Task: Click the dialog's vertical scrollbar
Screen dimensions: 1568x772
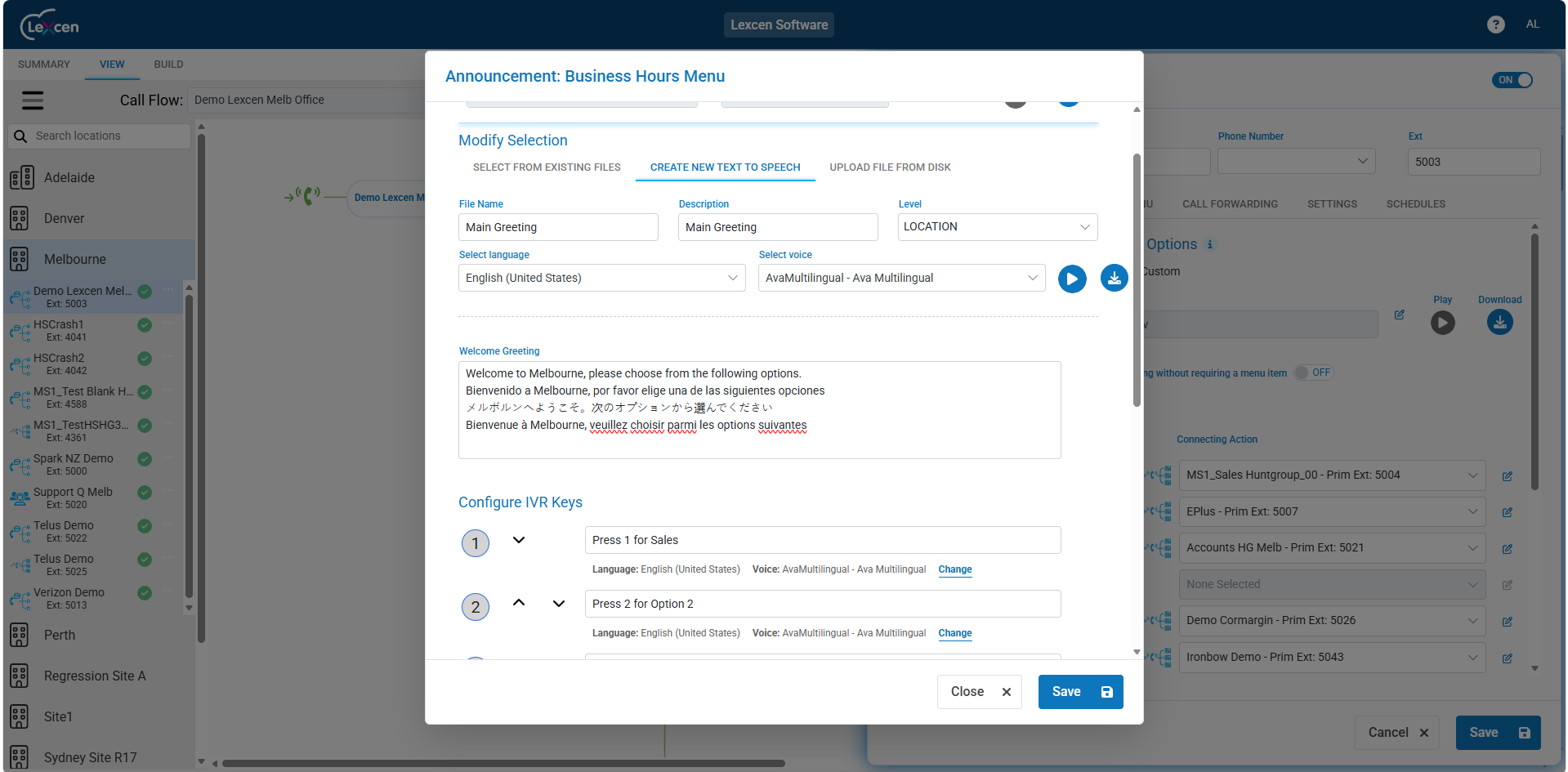Action: coord(1137,280)
